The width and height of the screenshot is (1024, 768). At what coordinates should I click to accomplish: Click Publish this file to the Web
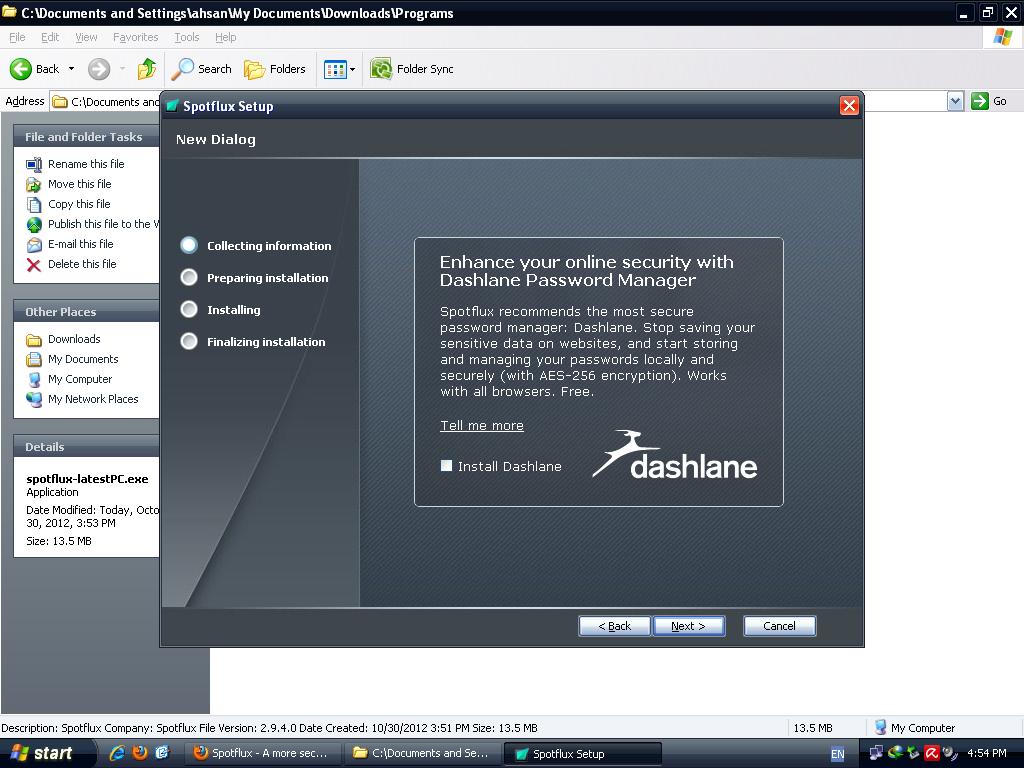click(x=103, y=224)
